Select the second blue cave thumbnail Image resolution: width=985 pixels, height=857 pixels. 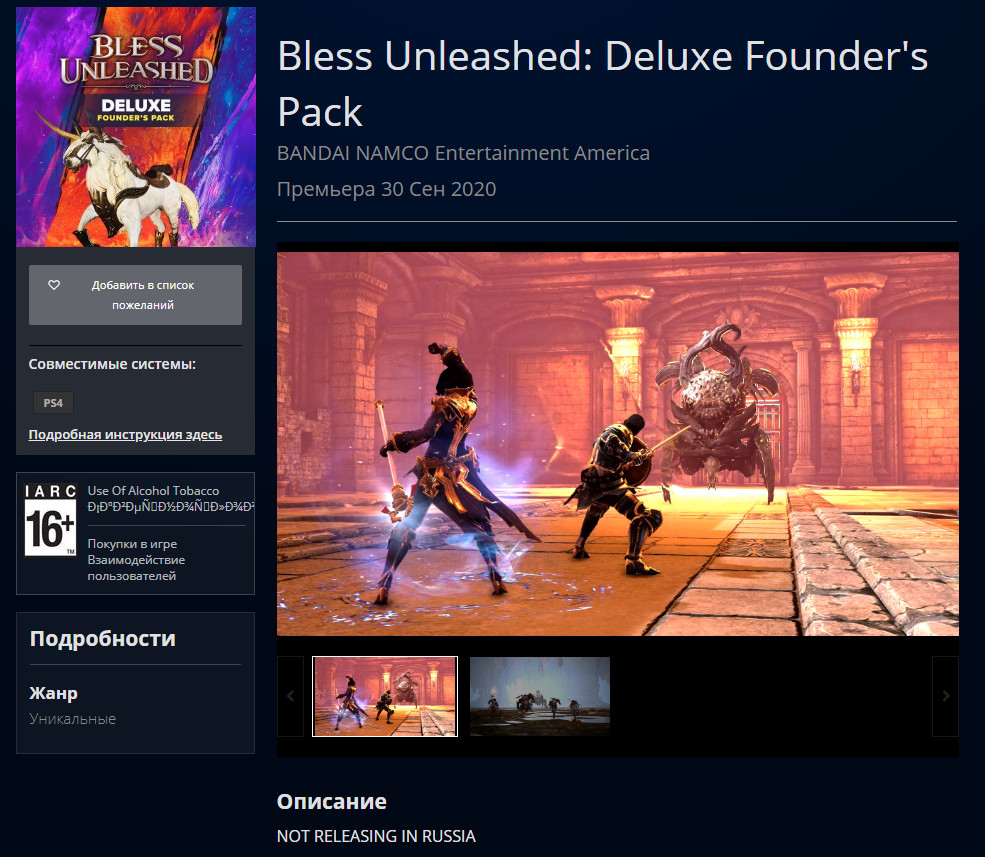tap(540, 696)
